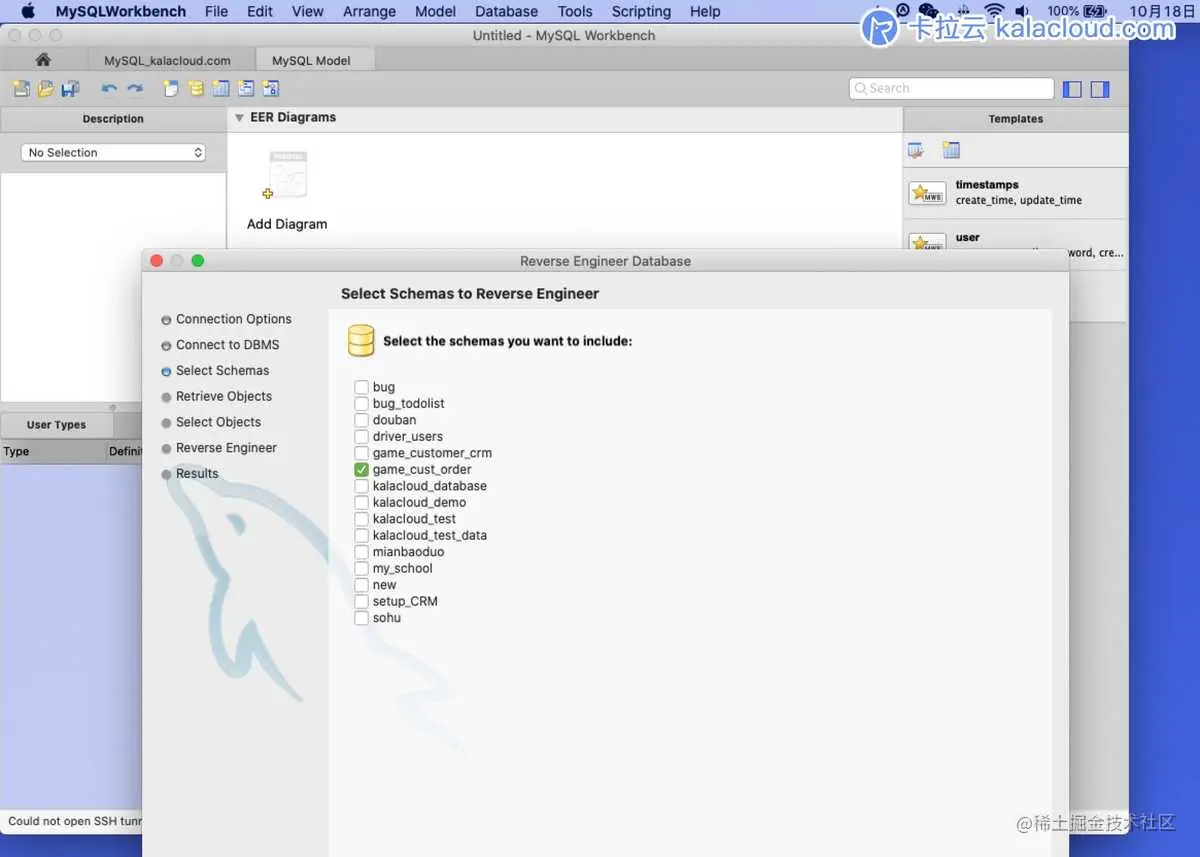The height and width of the screenshot is (857, 1200).
Task: Open the Arrange menu
Action: click(369, 11)
